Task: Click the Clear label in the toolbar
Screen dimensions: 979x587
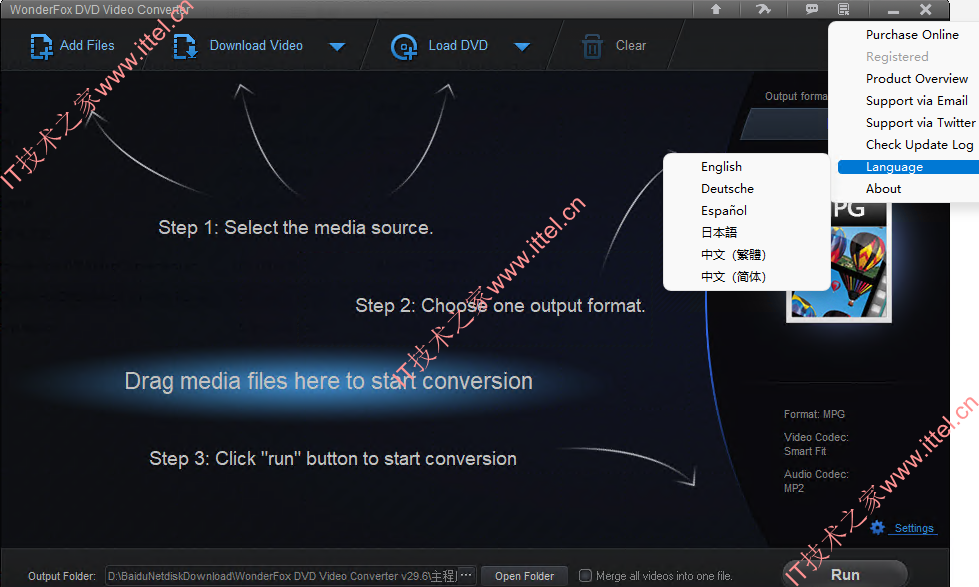Action: 631,46
